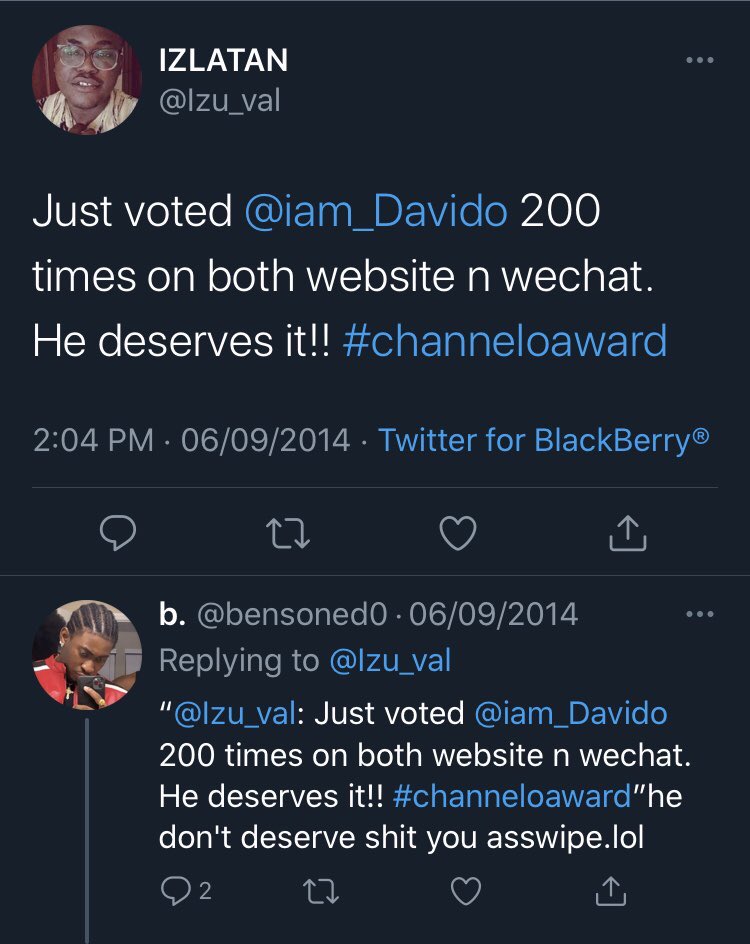This screenshot has width=750, height=944.
Task: Open @iam_Davido mention in the reply
Action: 570,713
